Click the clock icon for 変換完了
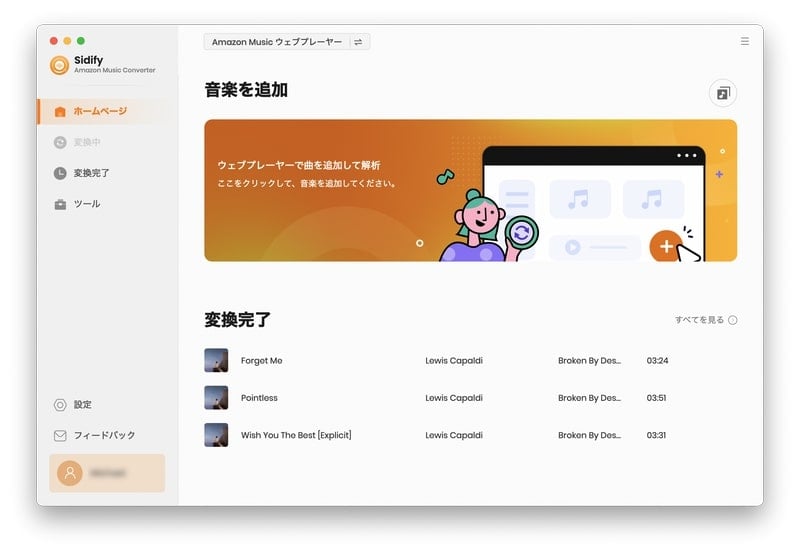This screenshot has height=554, width=800. [60, 173]
